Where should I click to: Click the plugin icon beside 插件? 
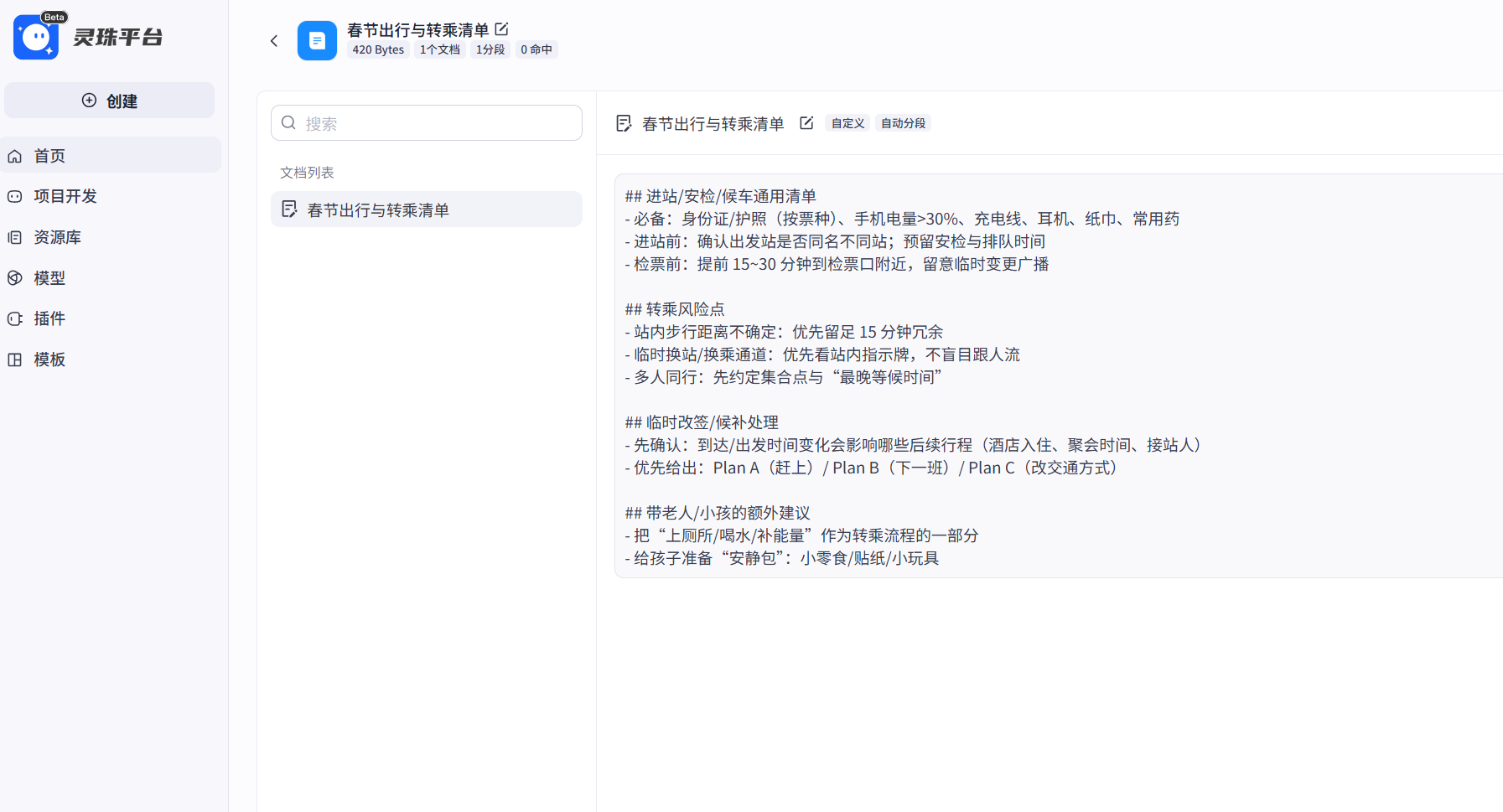pyautogui.click(x=15, y=318)
